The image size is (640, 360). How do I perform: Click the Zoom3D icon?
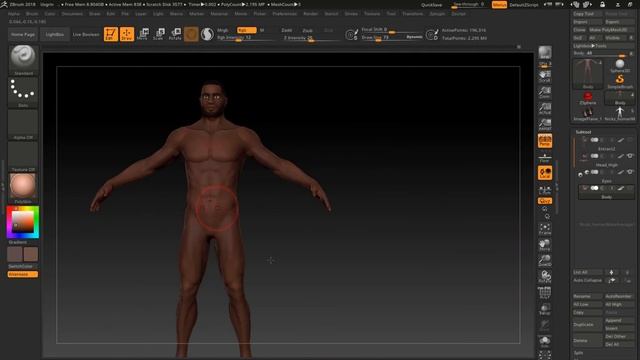[545, 261]
